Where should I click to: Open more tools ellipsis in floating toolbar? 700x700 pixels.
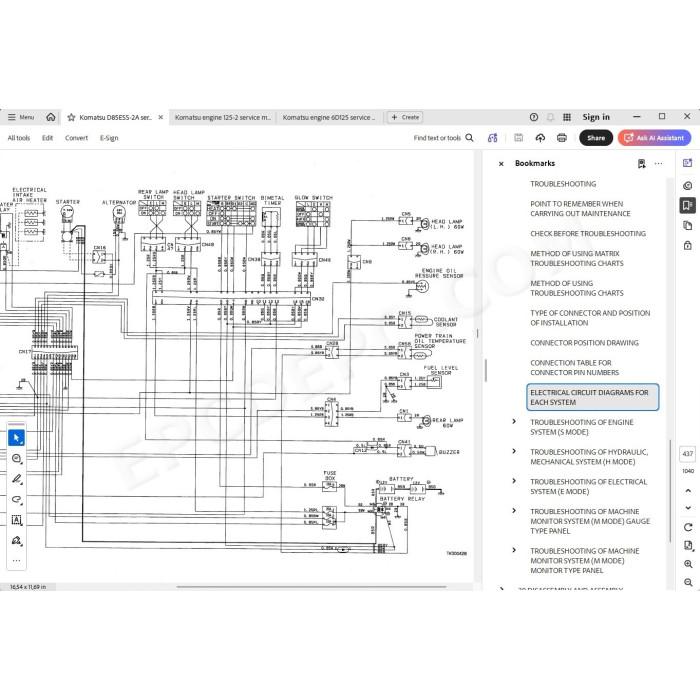[x=17, y=561]
